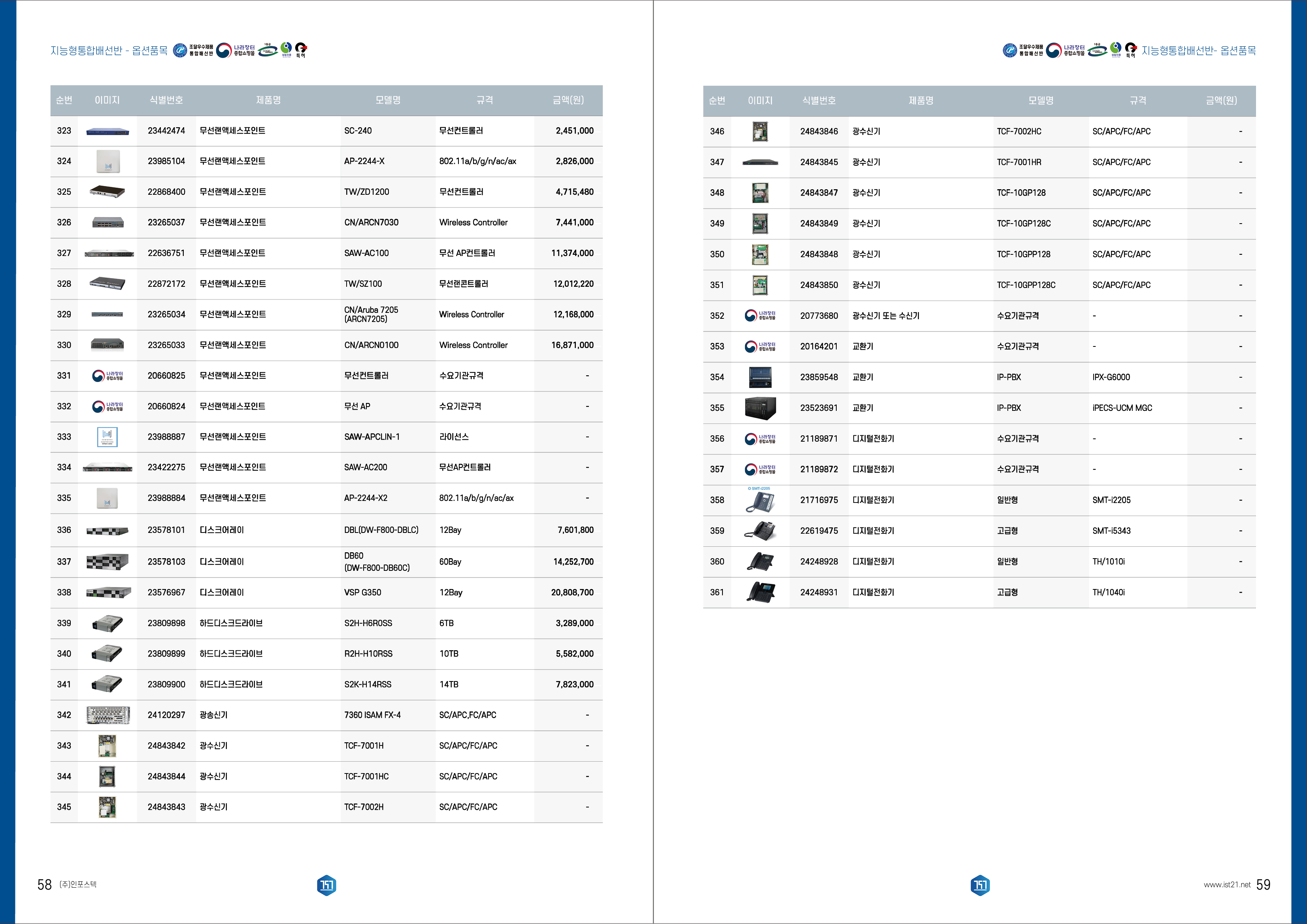Click the 나라장터 logo in row 331
Viewport: 1307px width, 924px height.
(108, 376)
